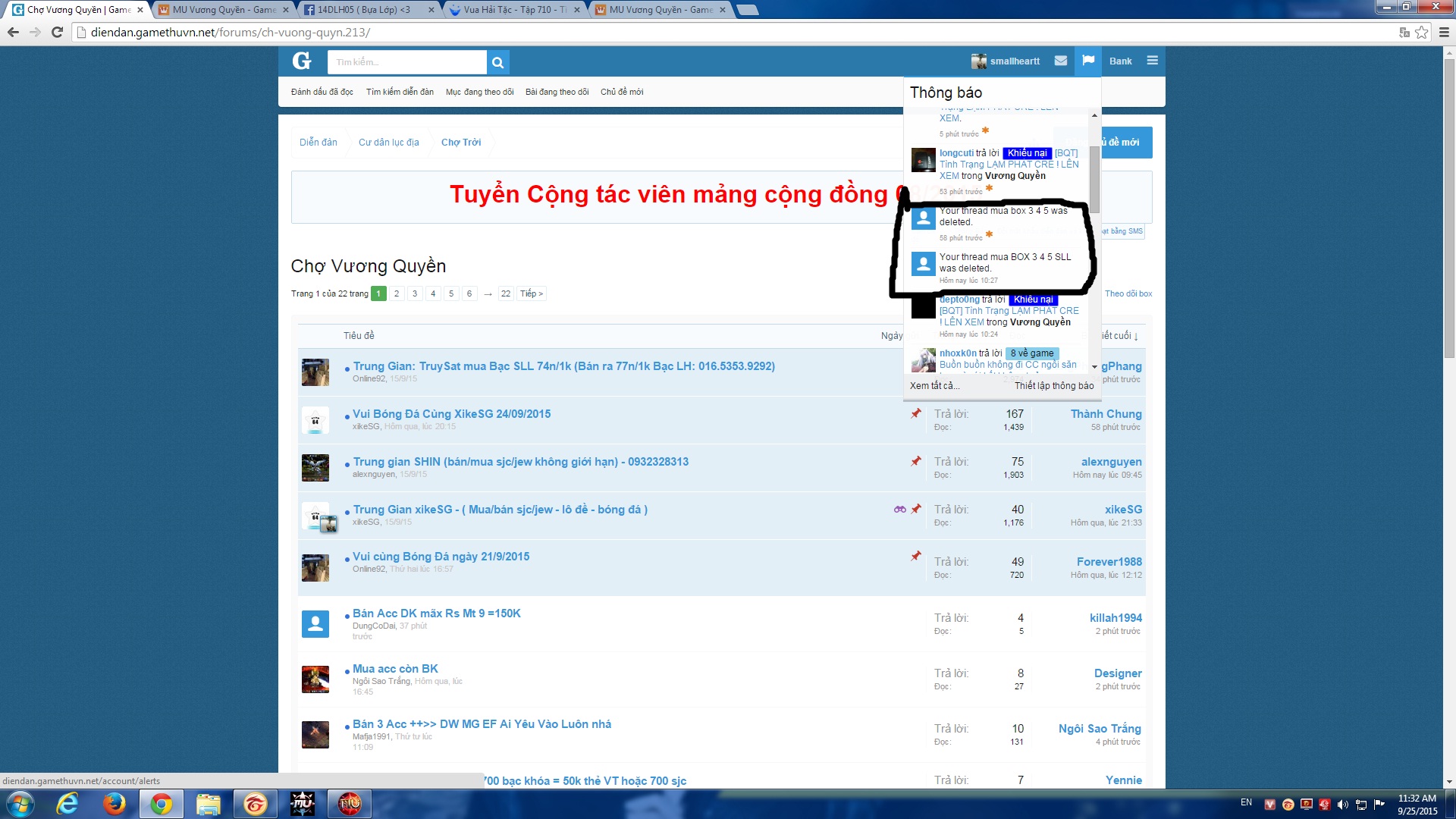This screenshot has width=1456, height=819.
Task: Open Xem tất cả notifications link
Action: 934,385
